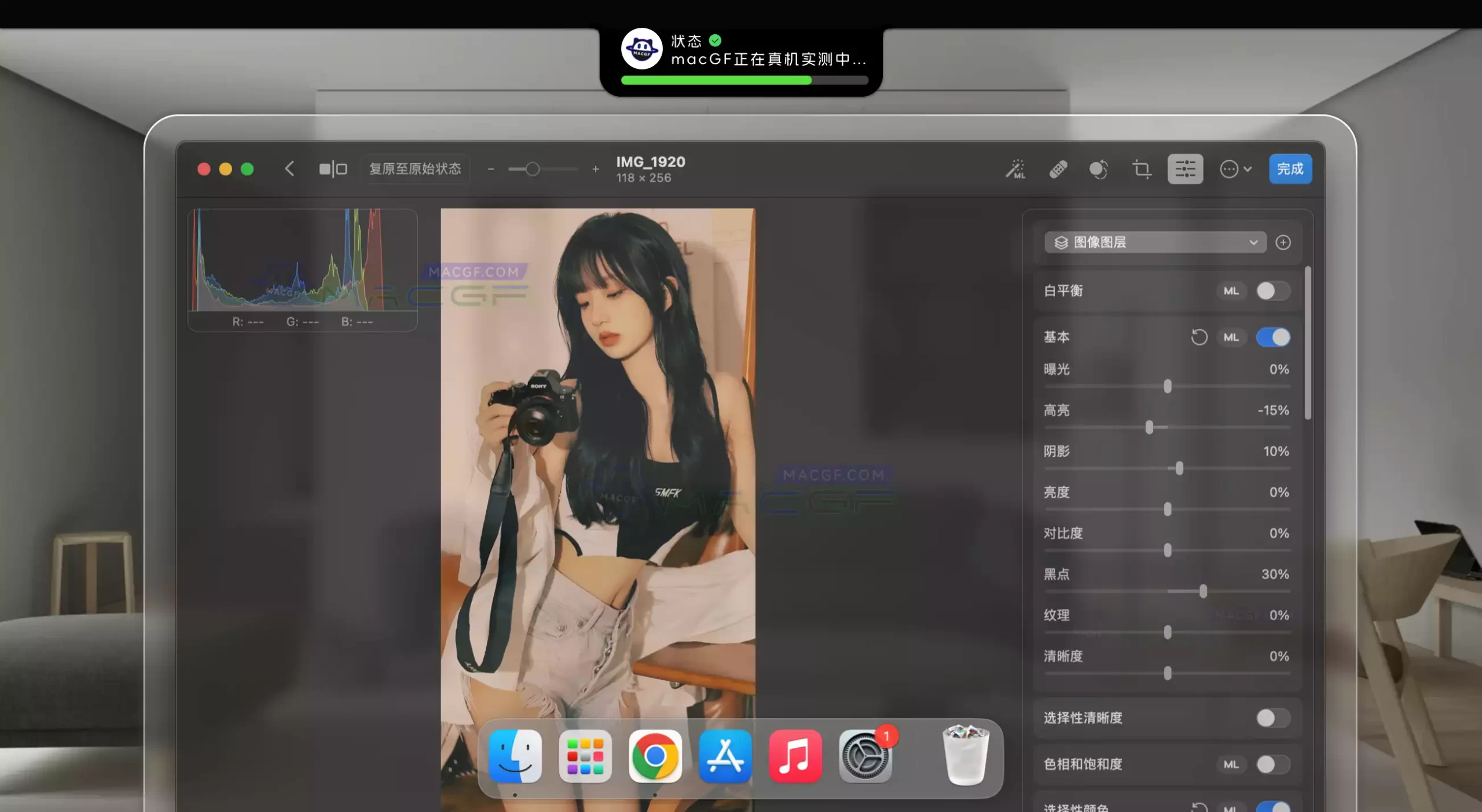1482x812 pixels.
Task: Click the ML Enhance magic wand icon
Action: pos(1015,169)
